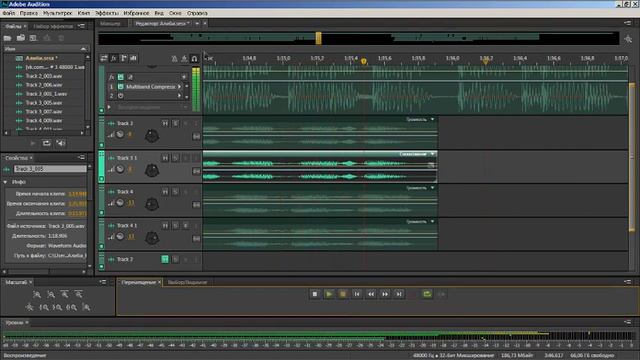Toggle power for effect slot 2
640x360 pixels.
click(121, 96)
